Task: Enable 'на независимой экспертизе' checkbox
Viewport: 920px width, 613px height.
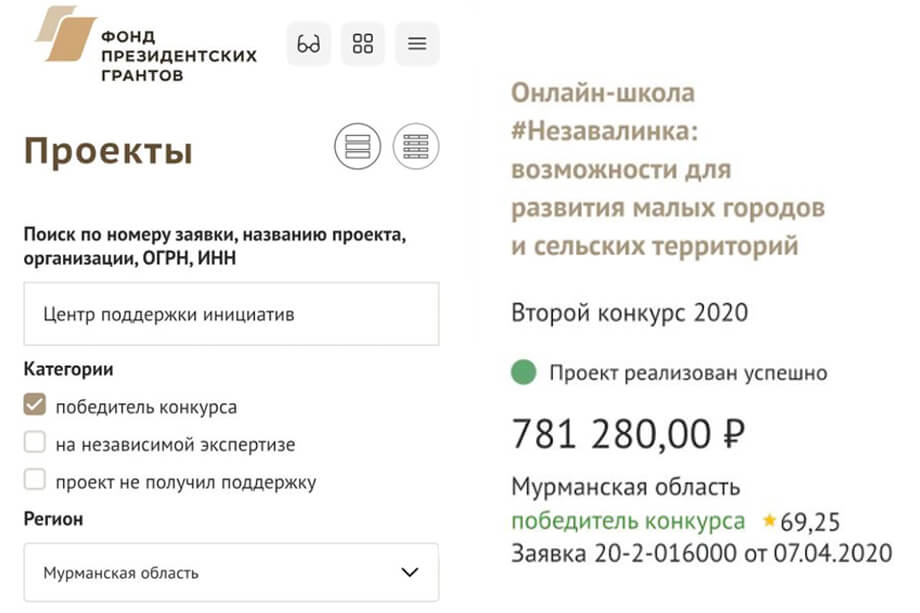Action: click(35, 442)
